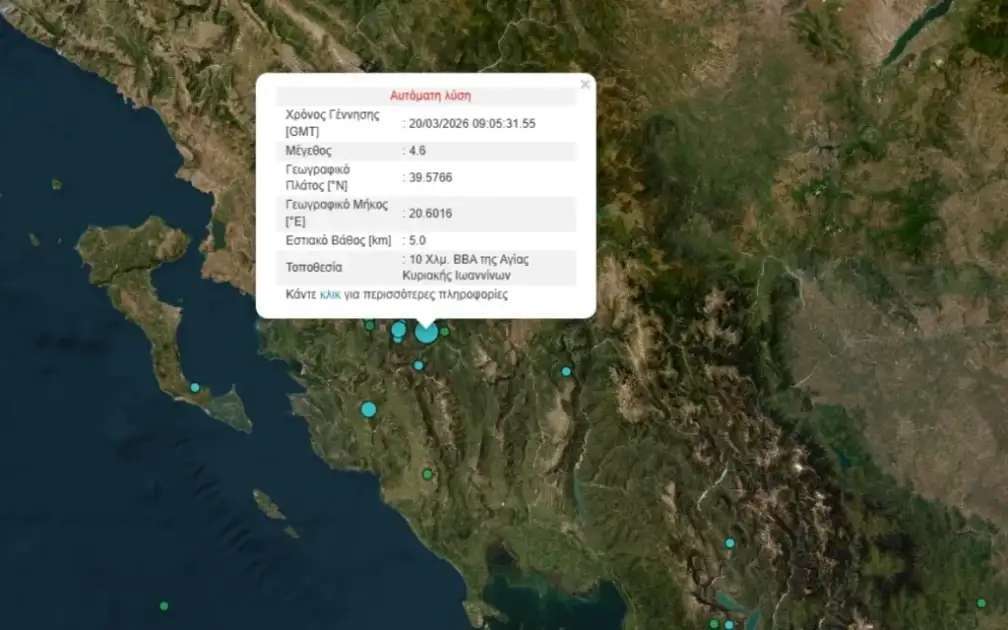1008x630 pixels.
Task: Select the large earthquake marker near Agia Kyriaki
Action: [425, 333]
